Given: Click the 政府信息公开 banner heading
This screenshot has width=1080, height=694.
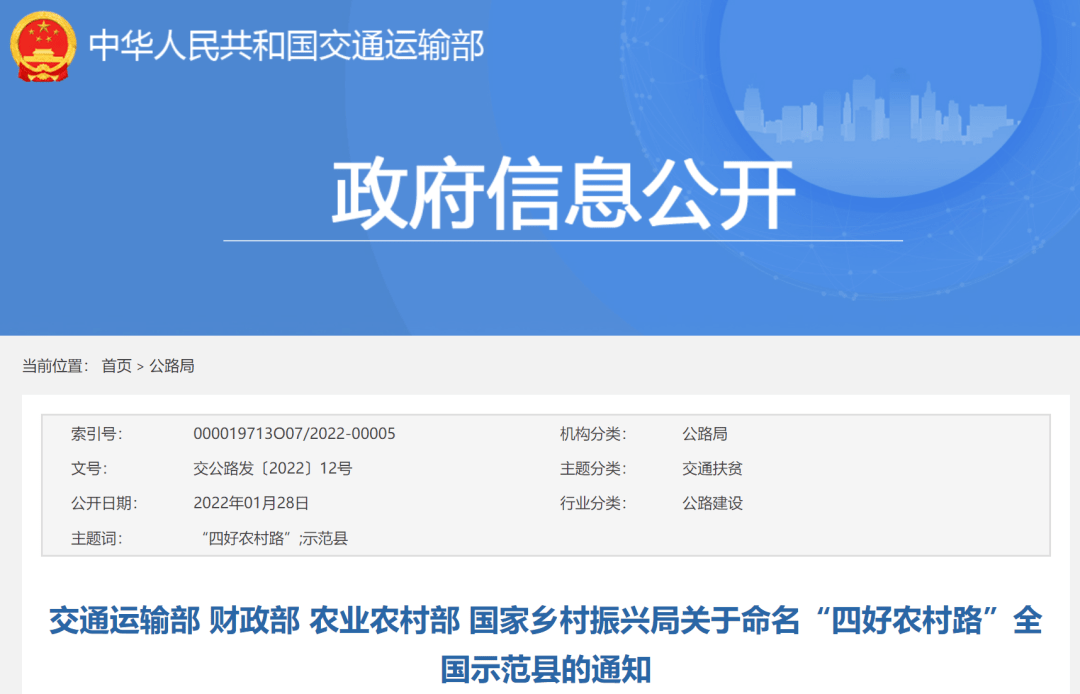Looking at the screenshot, I should click(563, 193).
